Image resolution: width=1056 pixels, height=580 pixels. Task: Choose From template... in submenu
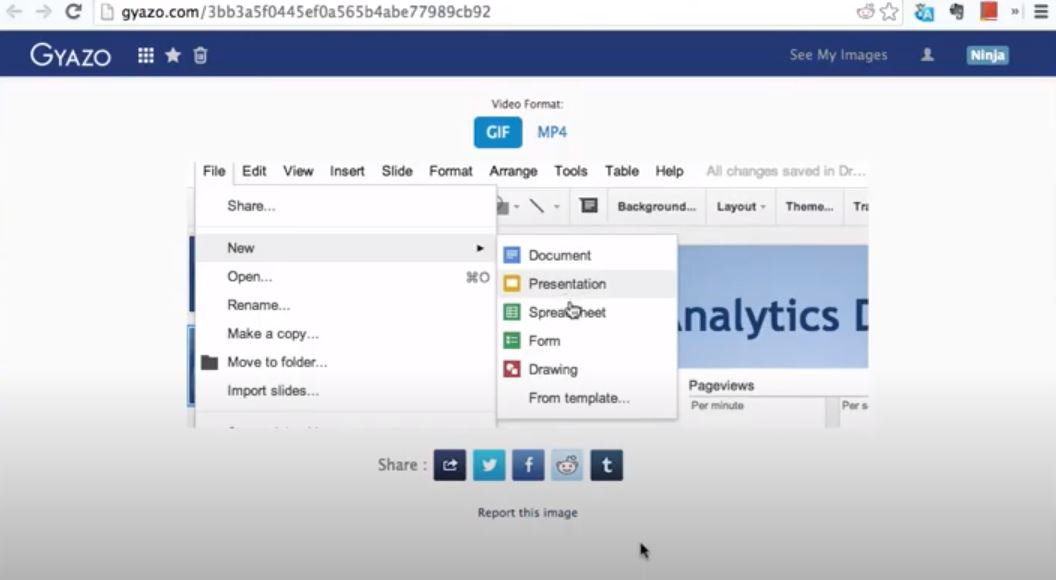587,398
